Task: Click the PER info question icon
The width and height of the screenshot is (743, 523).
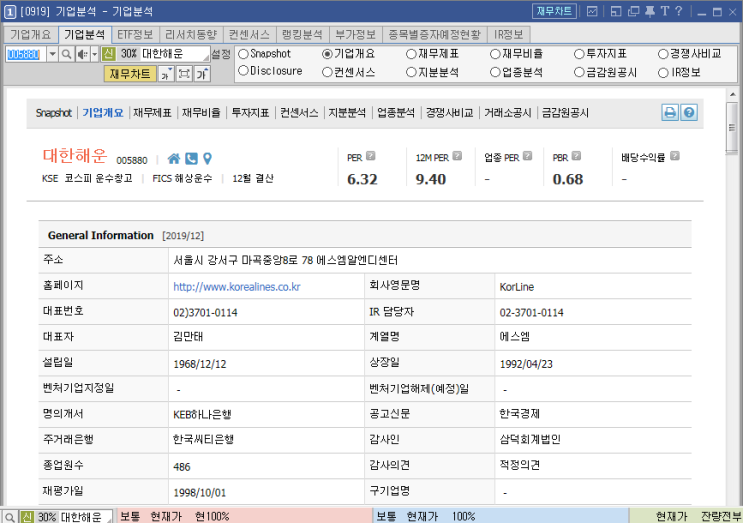Action: coord(371,156)
